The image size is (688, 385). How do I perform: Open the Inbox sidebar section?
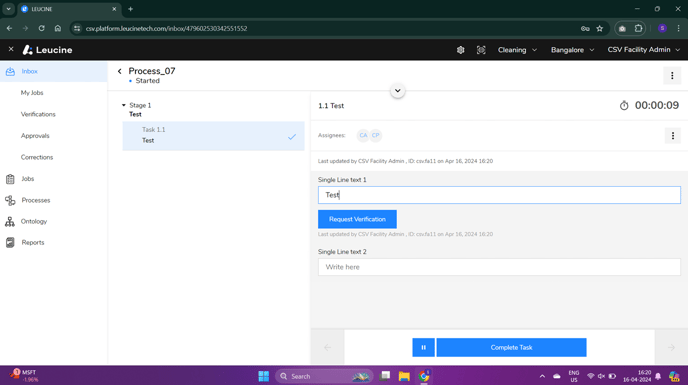pyautogui.click(x=54, y=72)
